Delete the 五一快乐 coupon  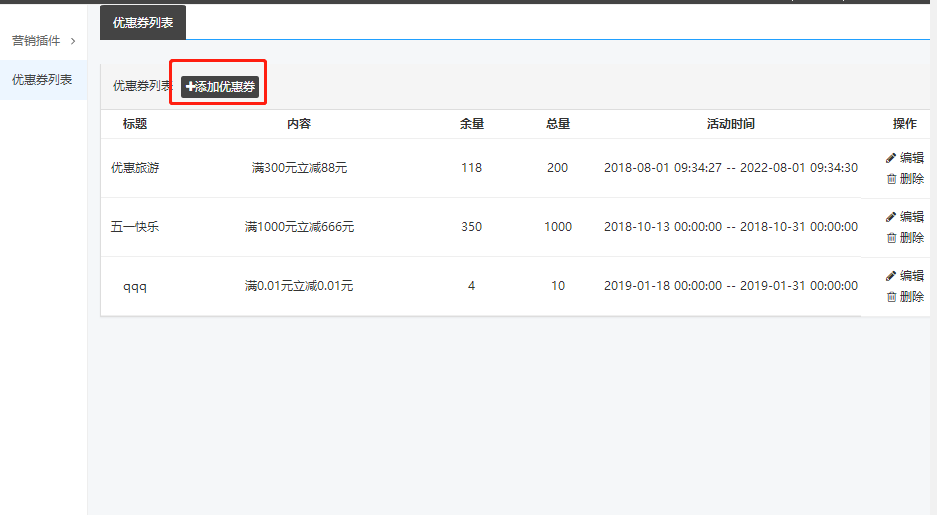pyautogui.click(x=905, y=238)
